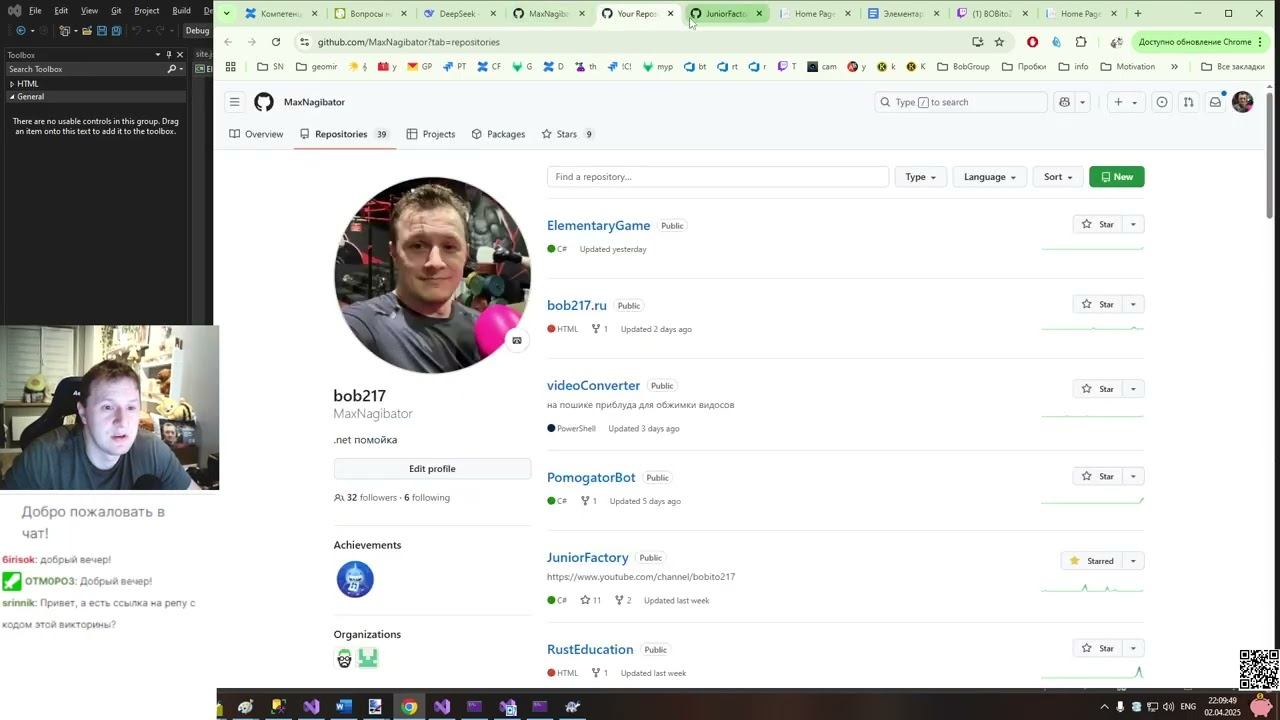The height and width of the screenshot is (720, 1280).
Task: Switch to the Stars profile tab
Action: pos(568,134)
